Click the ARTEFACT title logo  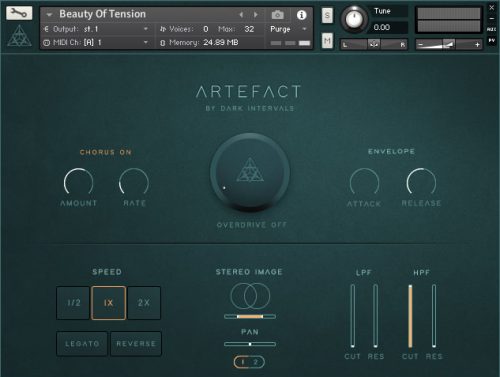pyautogui.click(x=249, y=92)
